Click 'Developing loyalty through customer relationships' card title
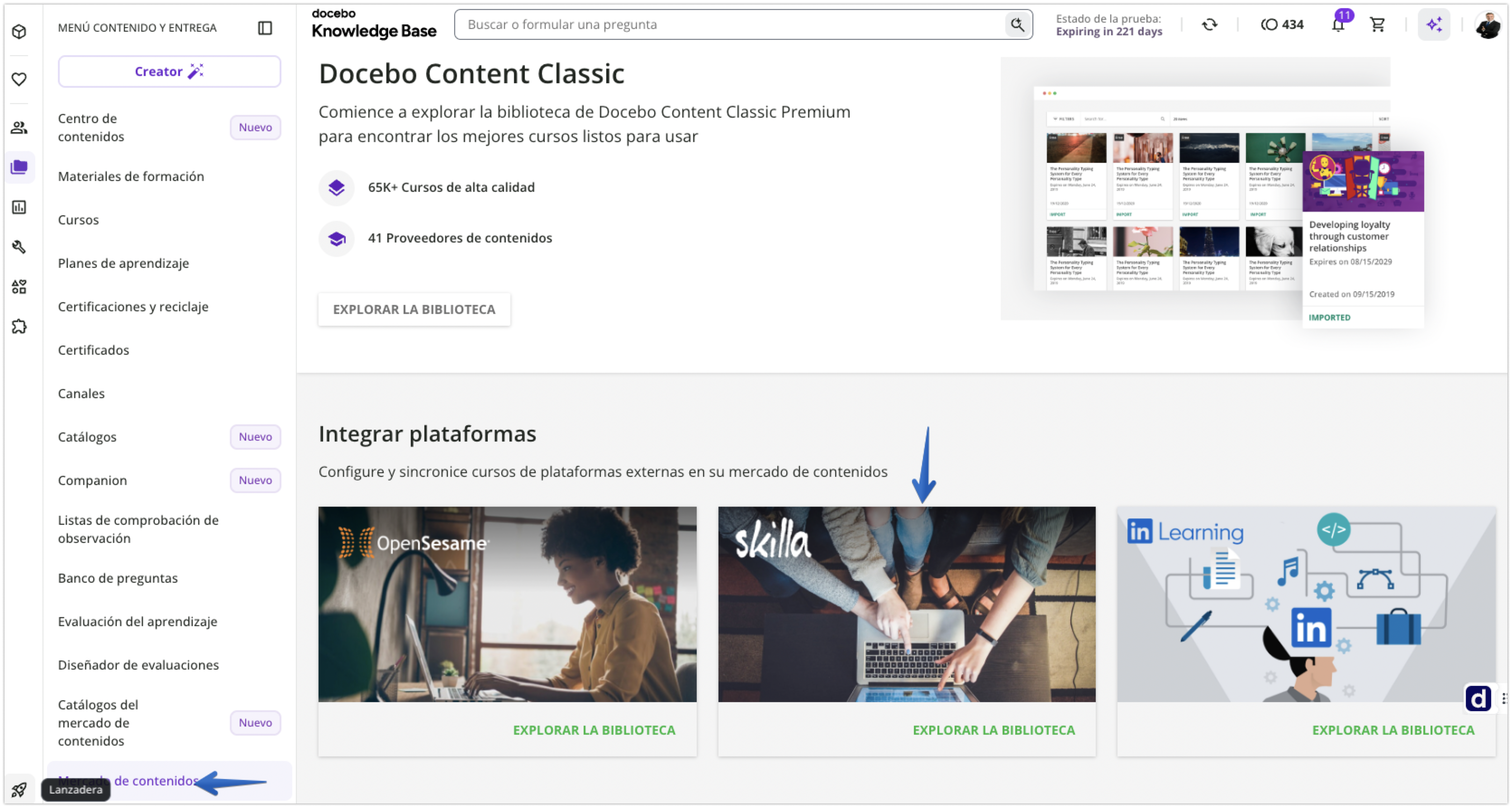The width and height of the screenshot is (1512, 808). [x=1350, y=237]
